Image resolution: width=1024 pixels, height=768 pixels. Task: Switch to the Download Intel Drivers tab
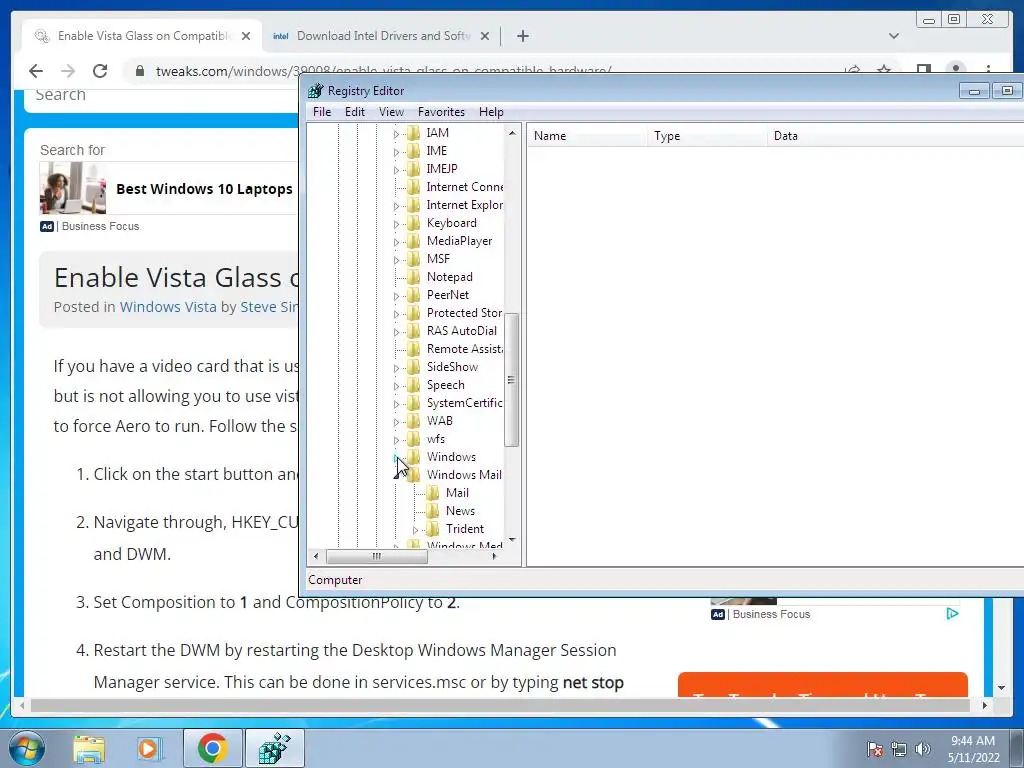(x=383, y=36)
